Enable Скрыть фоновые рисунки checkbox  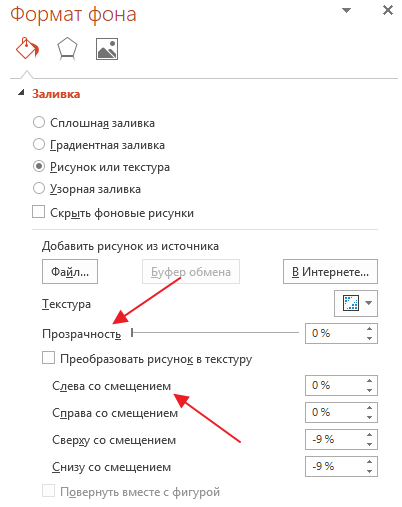(x=38, y=212)
